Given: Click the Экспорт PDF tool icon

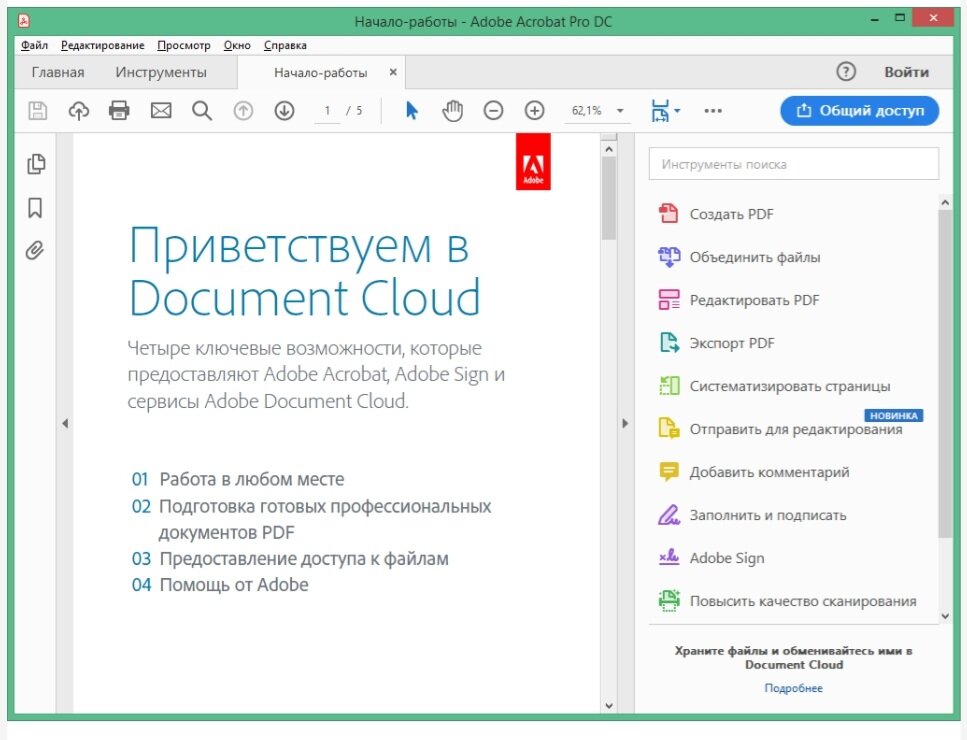Looking at the screenshot, I should pos(669,342).
